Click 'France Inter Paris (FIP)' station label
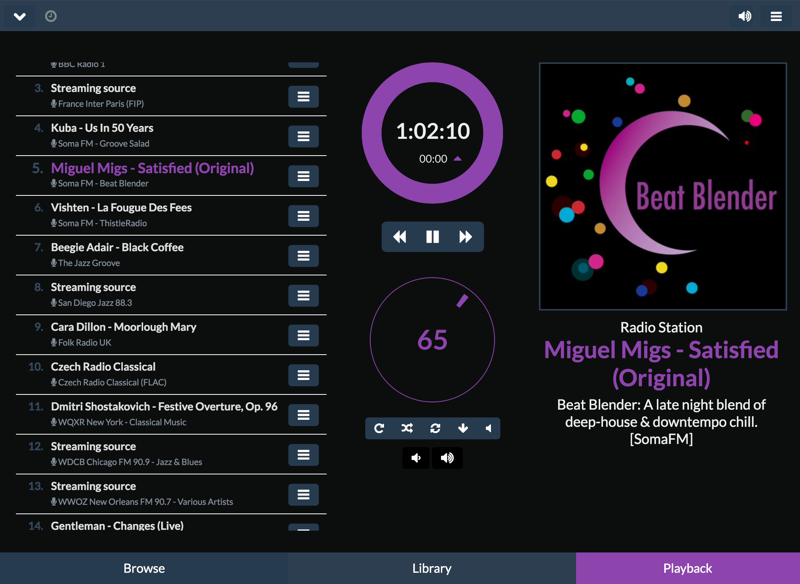 (x=101, y=104)
